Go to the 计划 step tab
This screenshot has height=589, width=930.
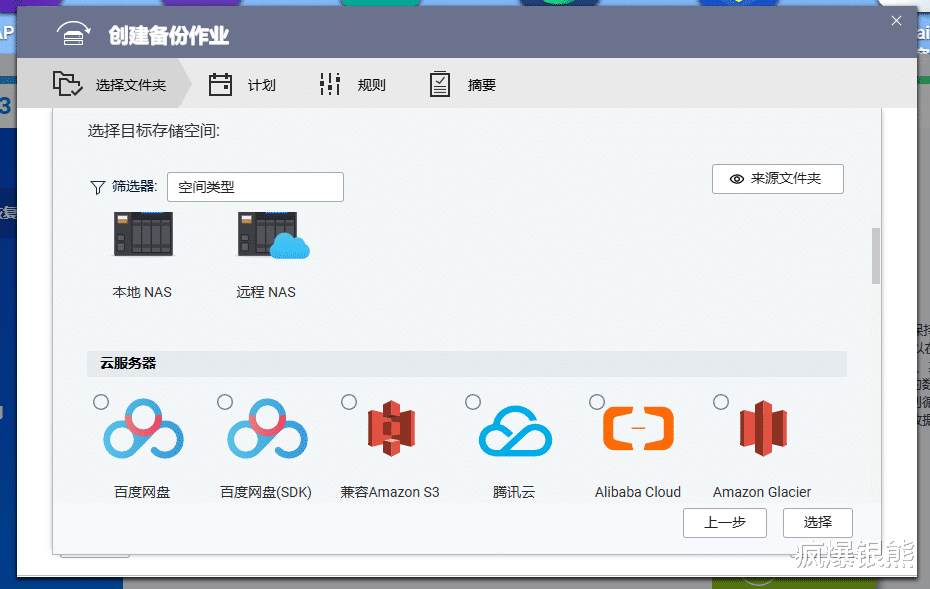[x=242, y=84]
